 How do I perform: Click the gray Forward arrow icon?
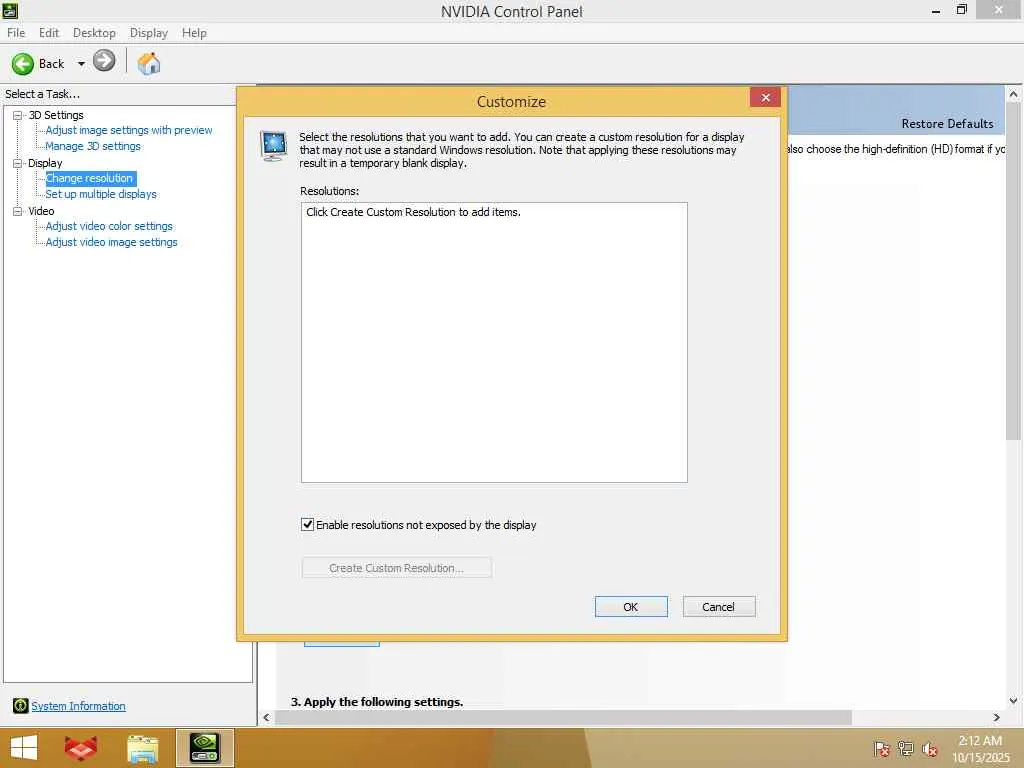(104, 61)
